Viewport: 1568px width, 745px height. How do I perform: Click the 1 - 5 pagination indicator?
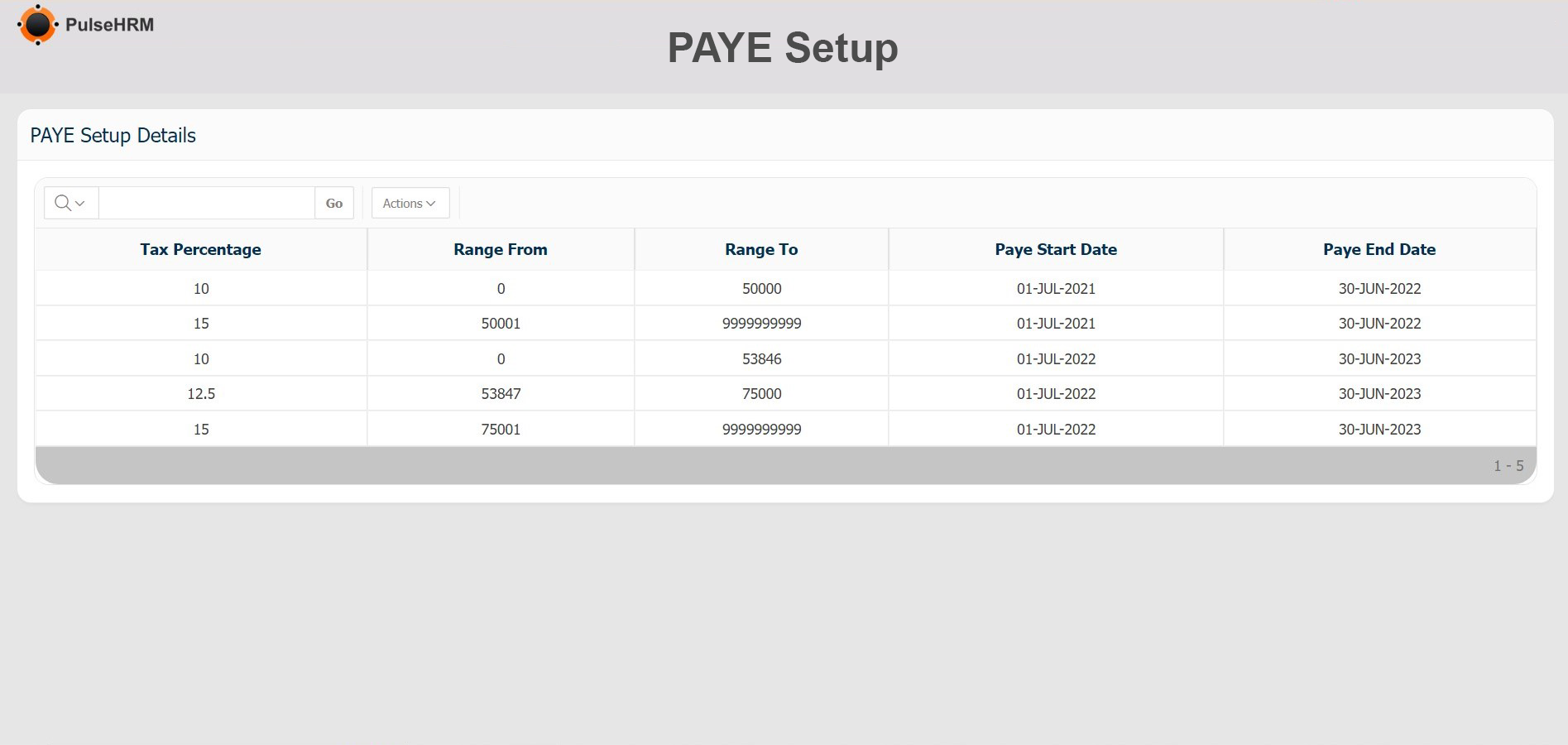[x=1508, y=466]
